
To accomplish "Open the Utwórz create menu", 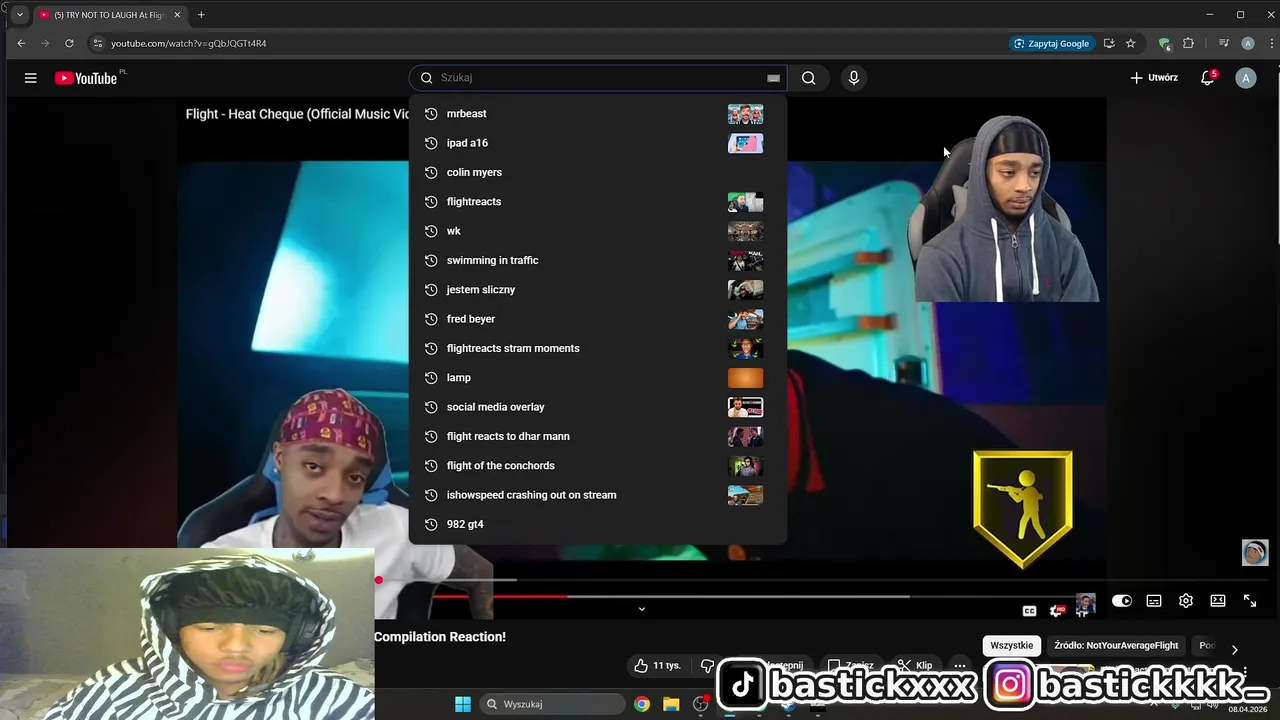I will coord(1154,78).
